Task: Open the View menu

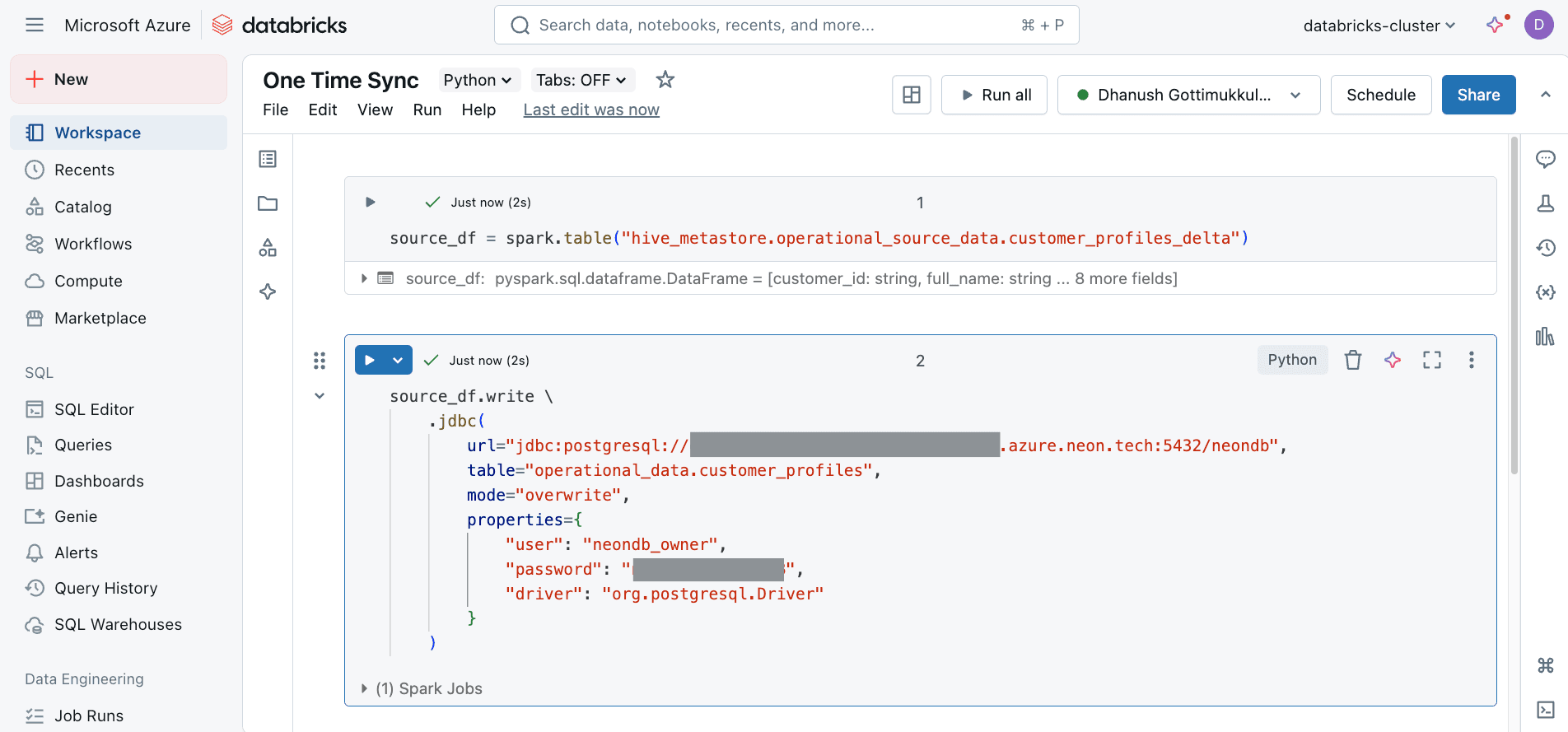Action: (376, 110)
